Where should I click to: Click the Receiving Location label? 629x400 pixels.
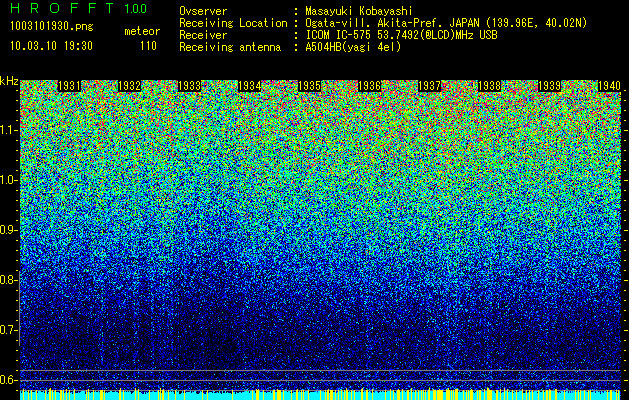(x=233, y=23)
